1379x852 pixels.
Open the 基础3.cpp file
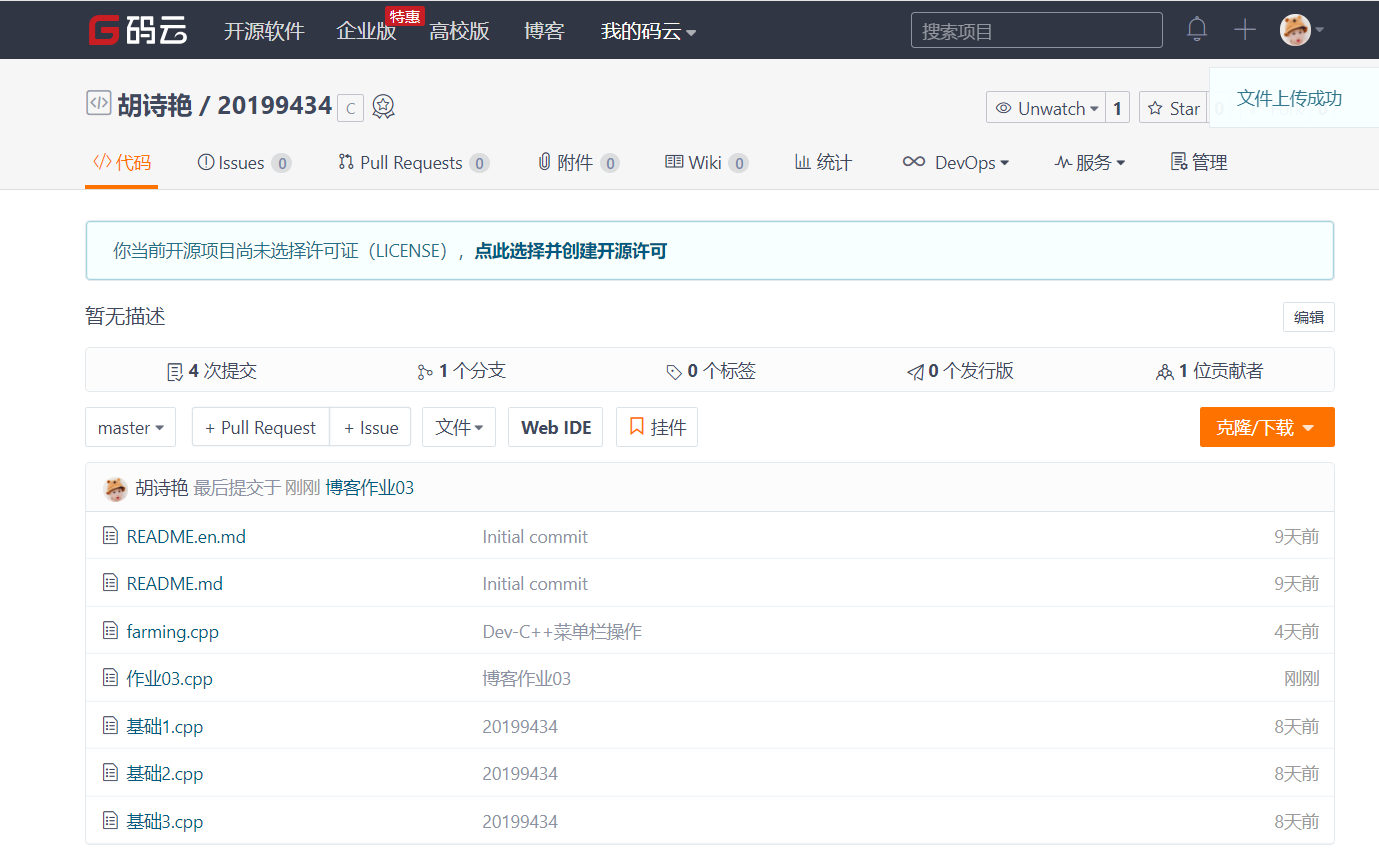pyautogui.click(x=165, y=821)
